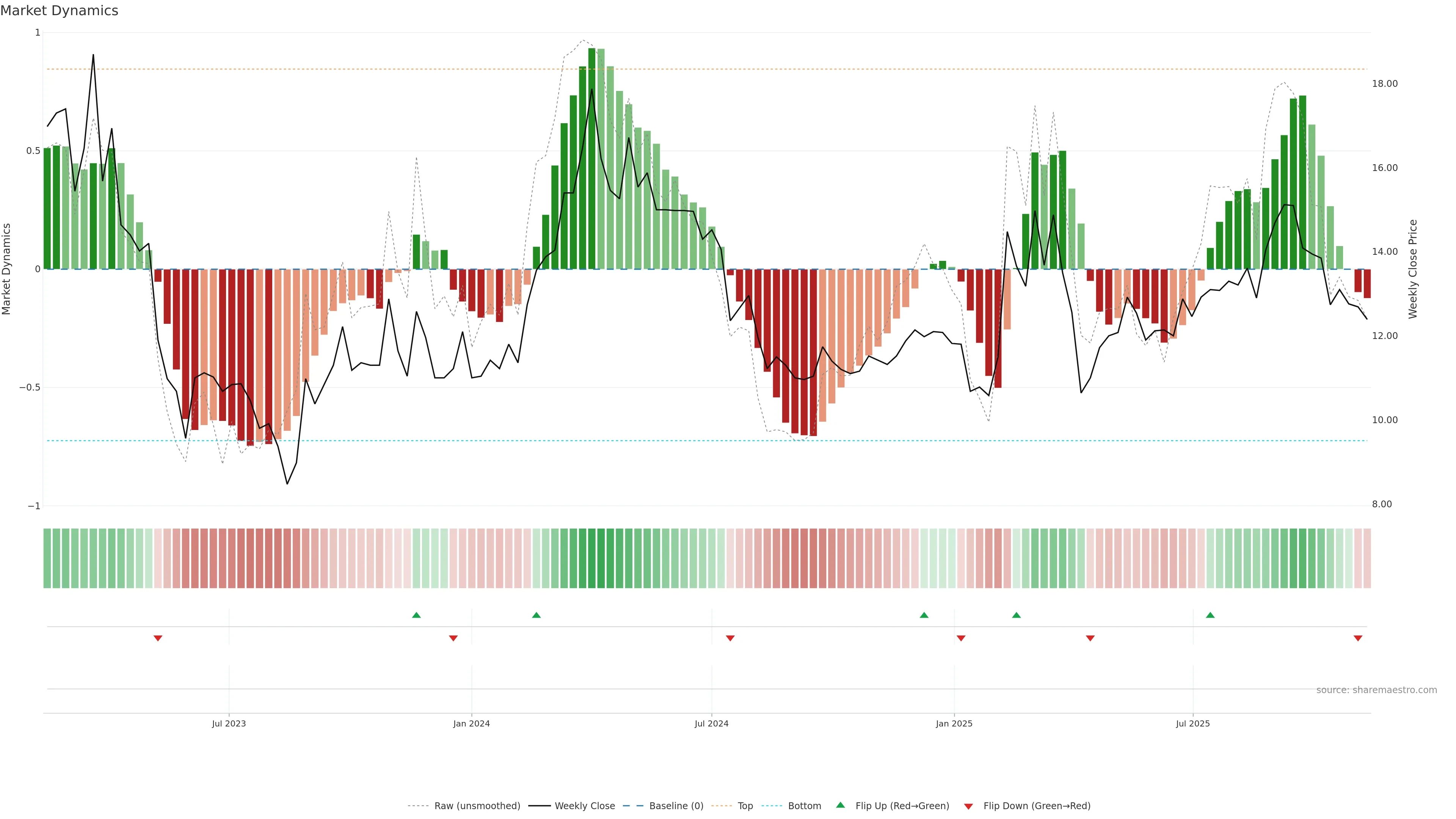Toggle the Top legend entry
1456x819 pixels.
coord(745,806)
